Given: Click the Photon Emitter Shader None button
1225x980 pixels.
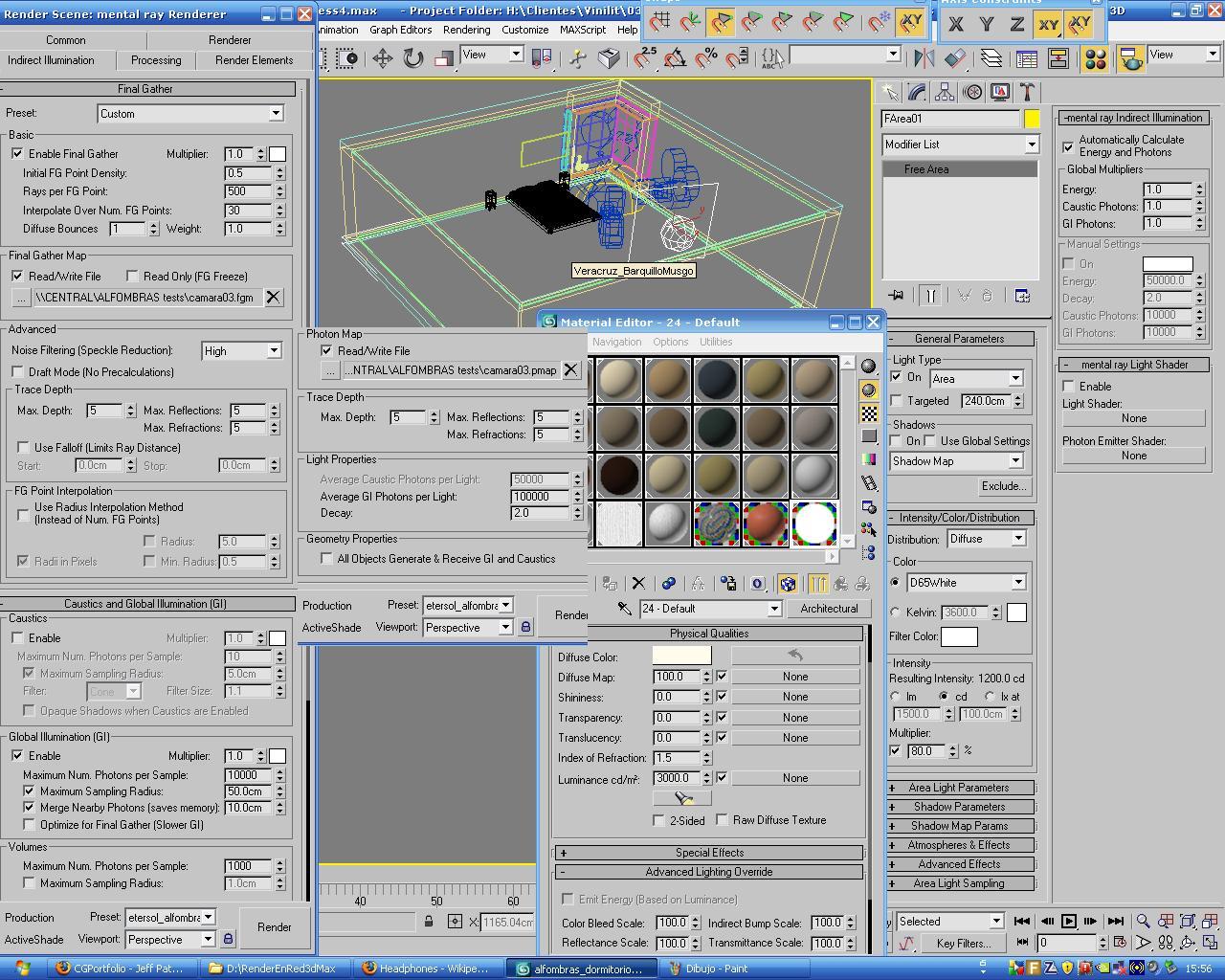Looking at the screenshot, I should (1134, 456).
